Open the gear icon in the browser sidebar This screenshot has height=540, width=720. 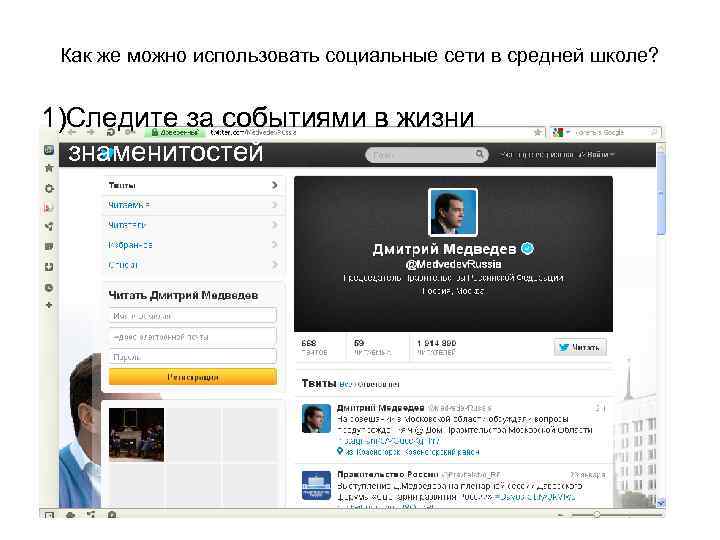coord(49,188)
